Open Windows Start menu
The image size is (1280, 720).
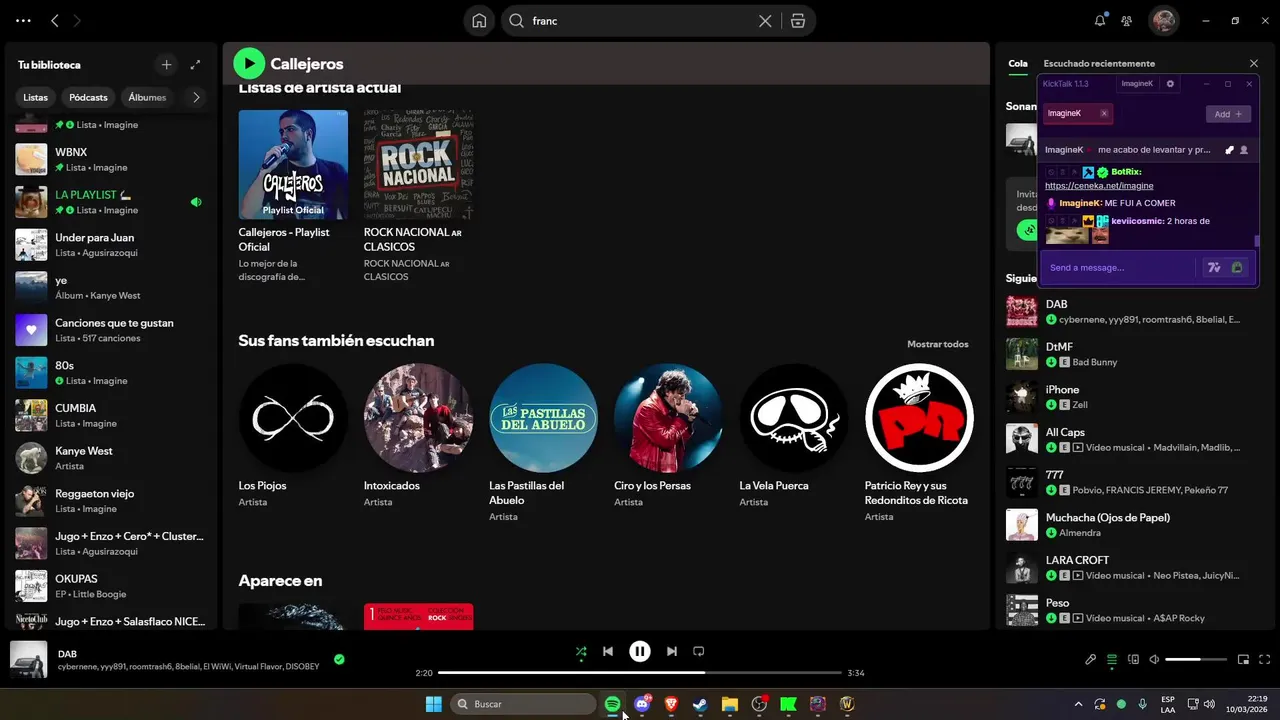click(x=434, y=704)
